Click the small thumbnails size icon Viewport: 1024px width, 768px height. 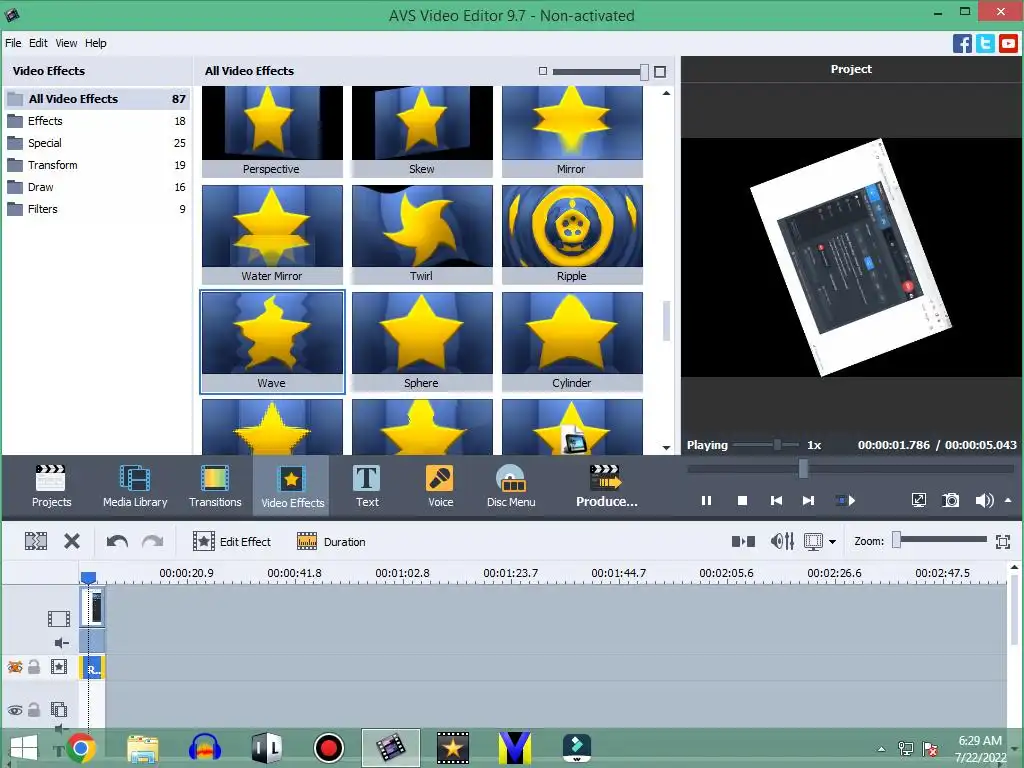[543, 71]
